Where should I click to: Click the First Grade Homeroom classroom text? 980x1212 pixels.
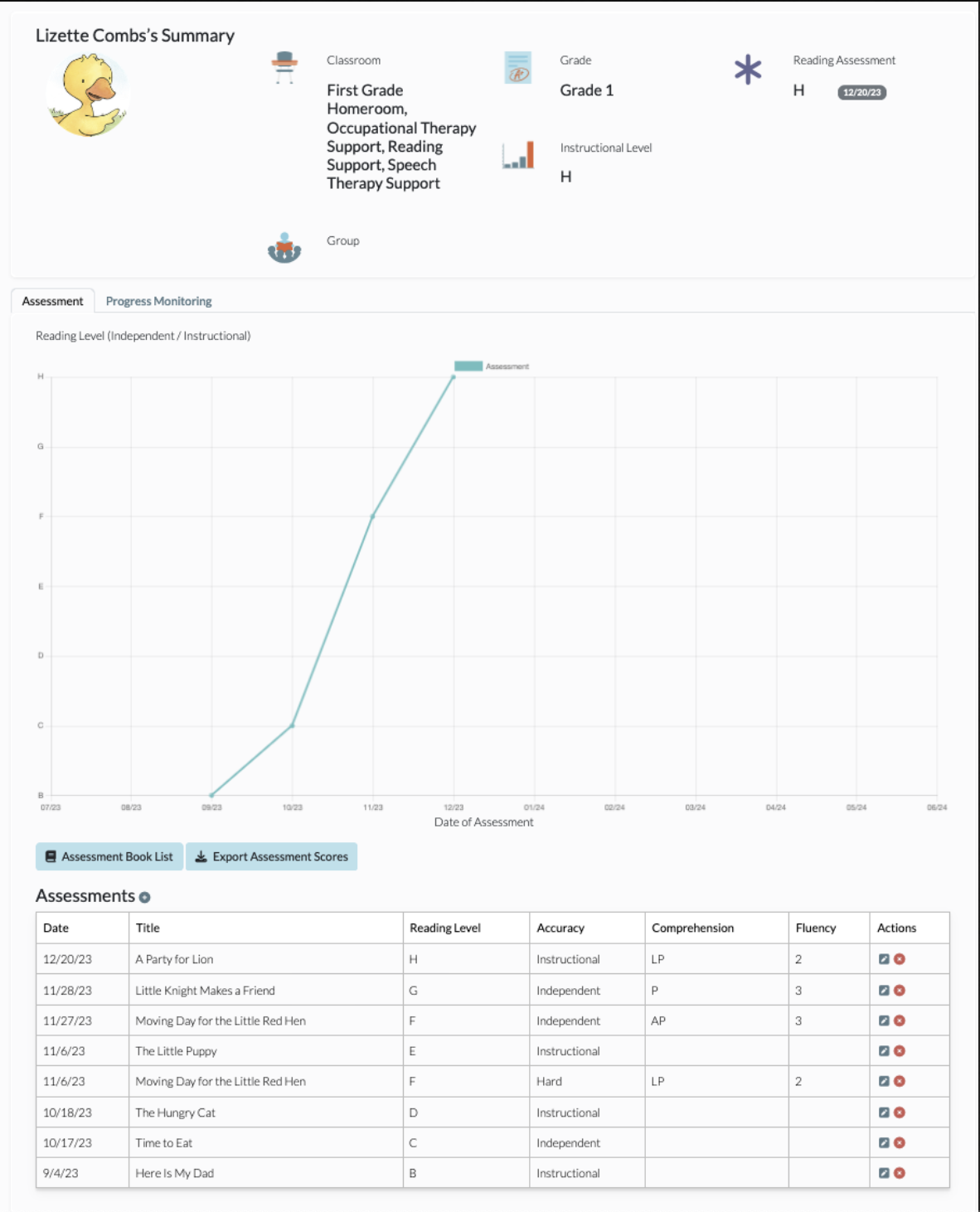tap(401, 137)
